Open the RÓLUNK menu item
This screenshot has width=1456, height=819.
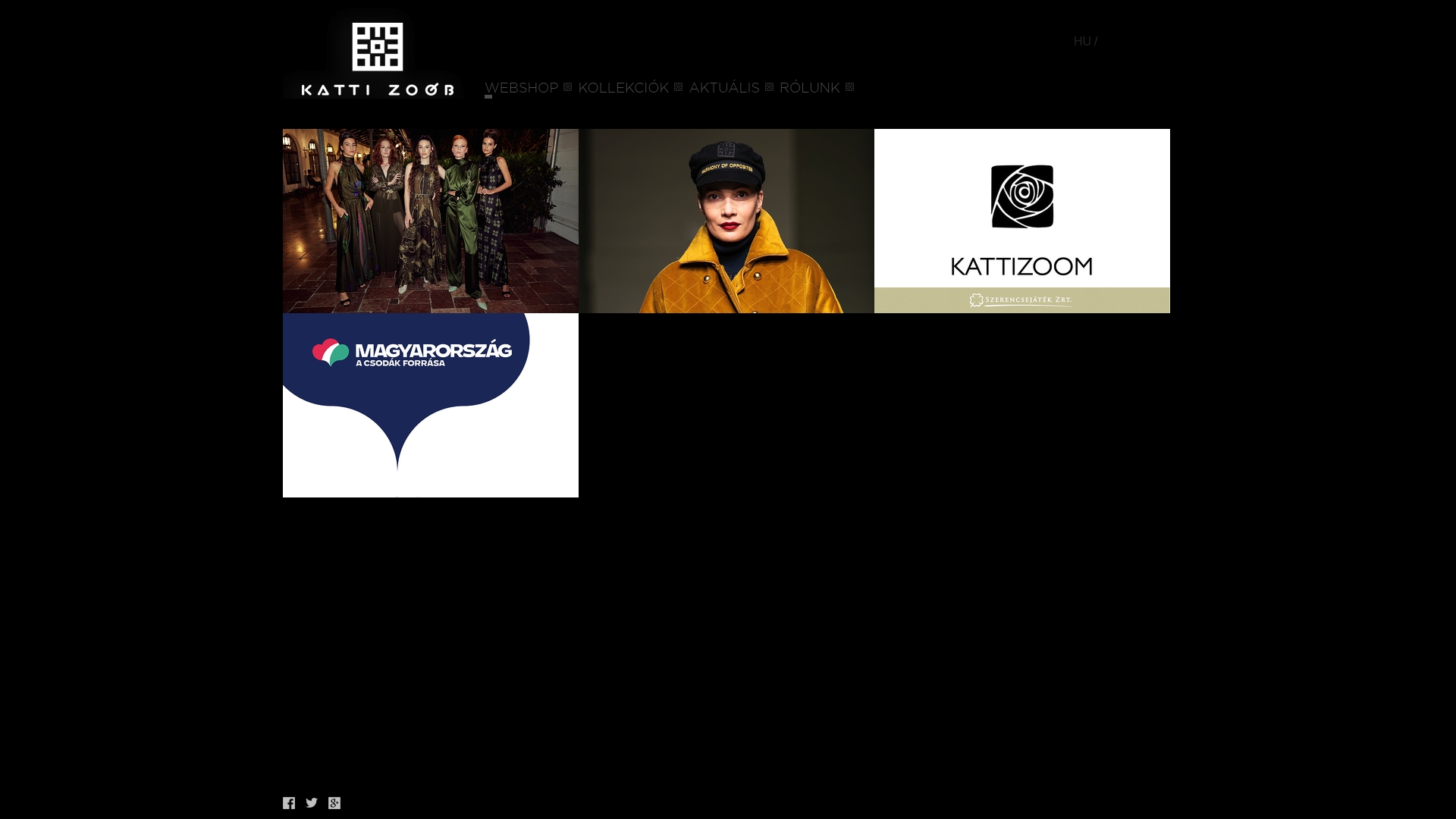pos(809,88)
